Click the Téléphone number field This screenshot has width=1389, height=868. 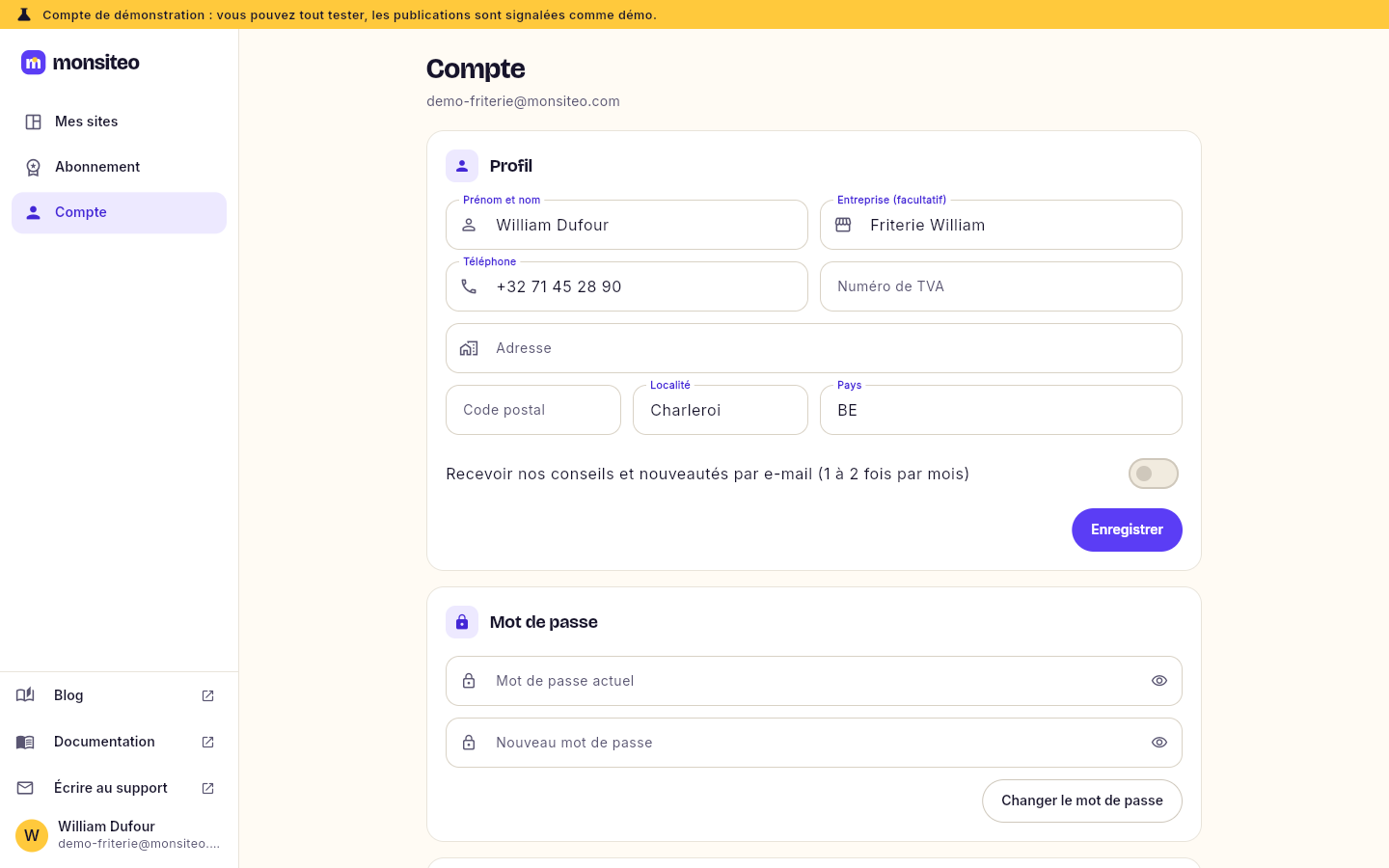point(627,286)
